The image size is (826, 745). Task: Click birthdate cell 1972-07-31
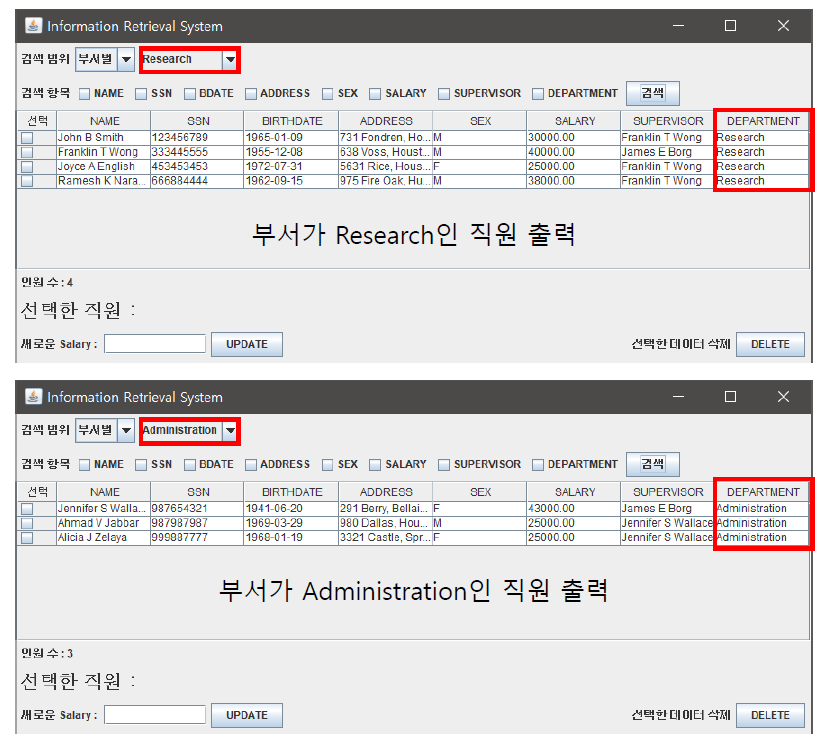point(291,166)
